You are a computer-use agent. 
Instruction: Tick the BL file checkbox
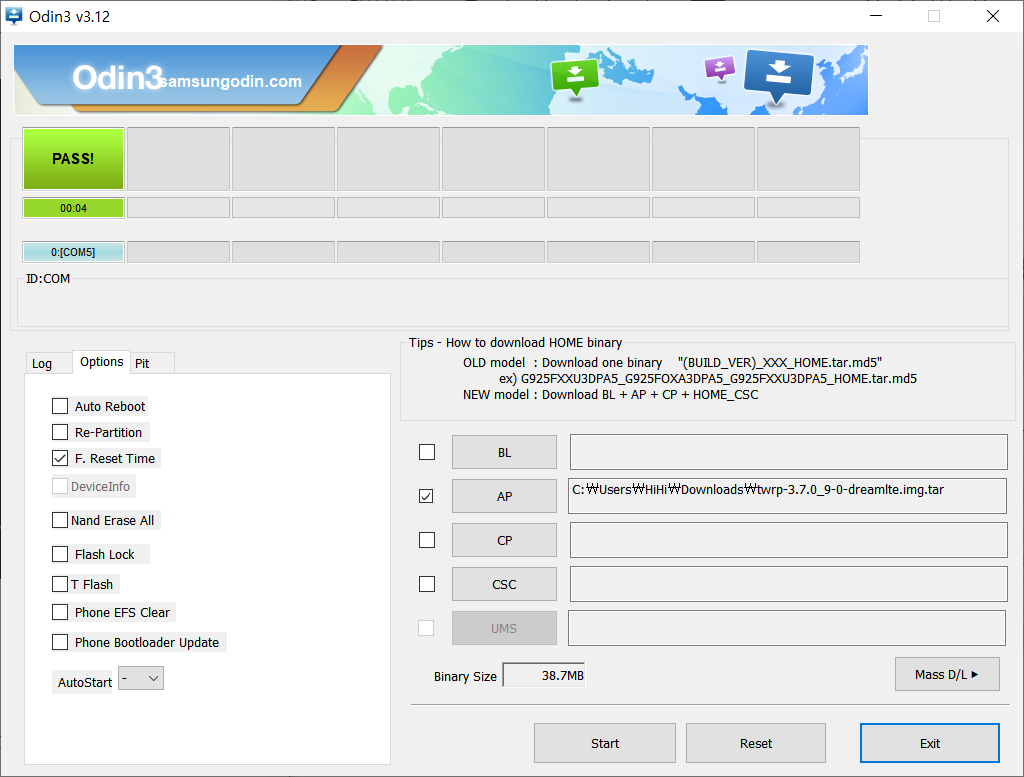pyautogui.click(x=426, y=452)
